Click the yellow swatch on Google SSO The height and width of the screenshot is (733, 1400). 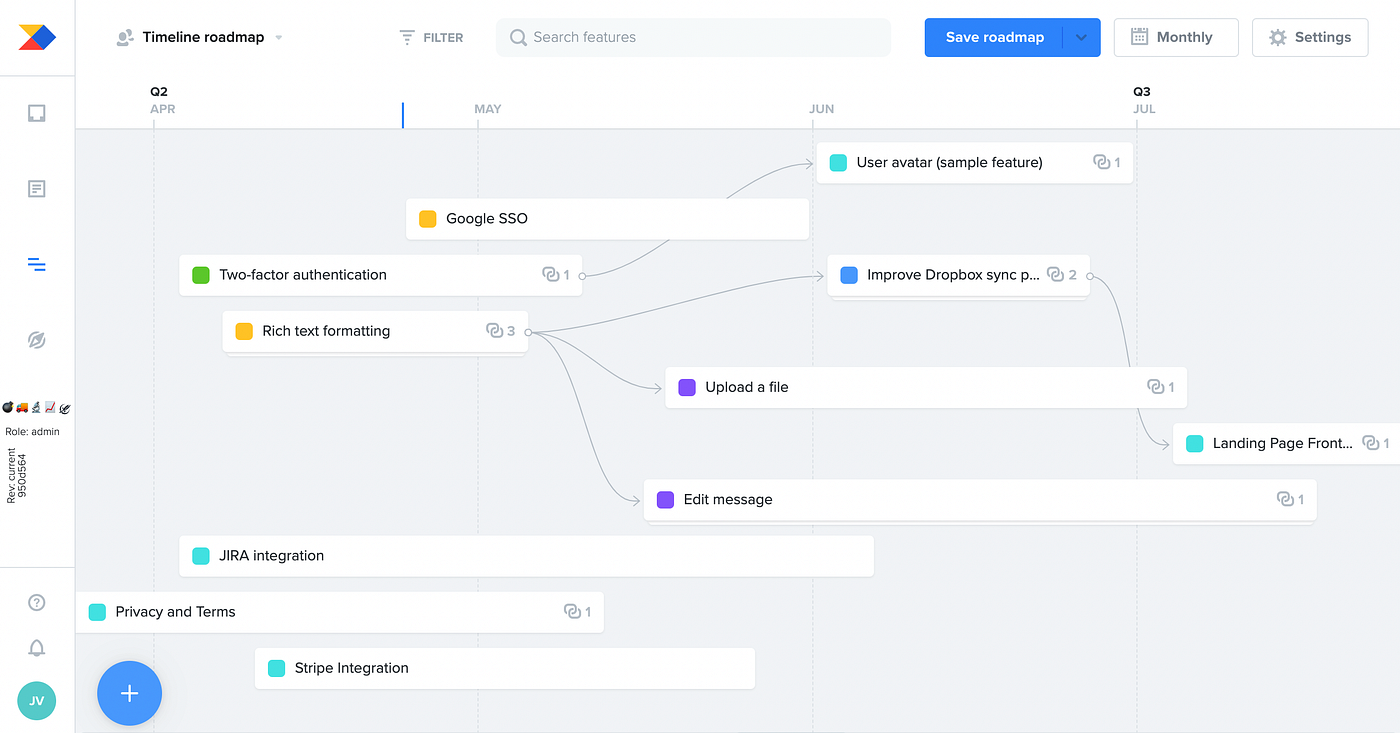click(x=428, y=219)
